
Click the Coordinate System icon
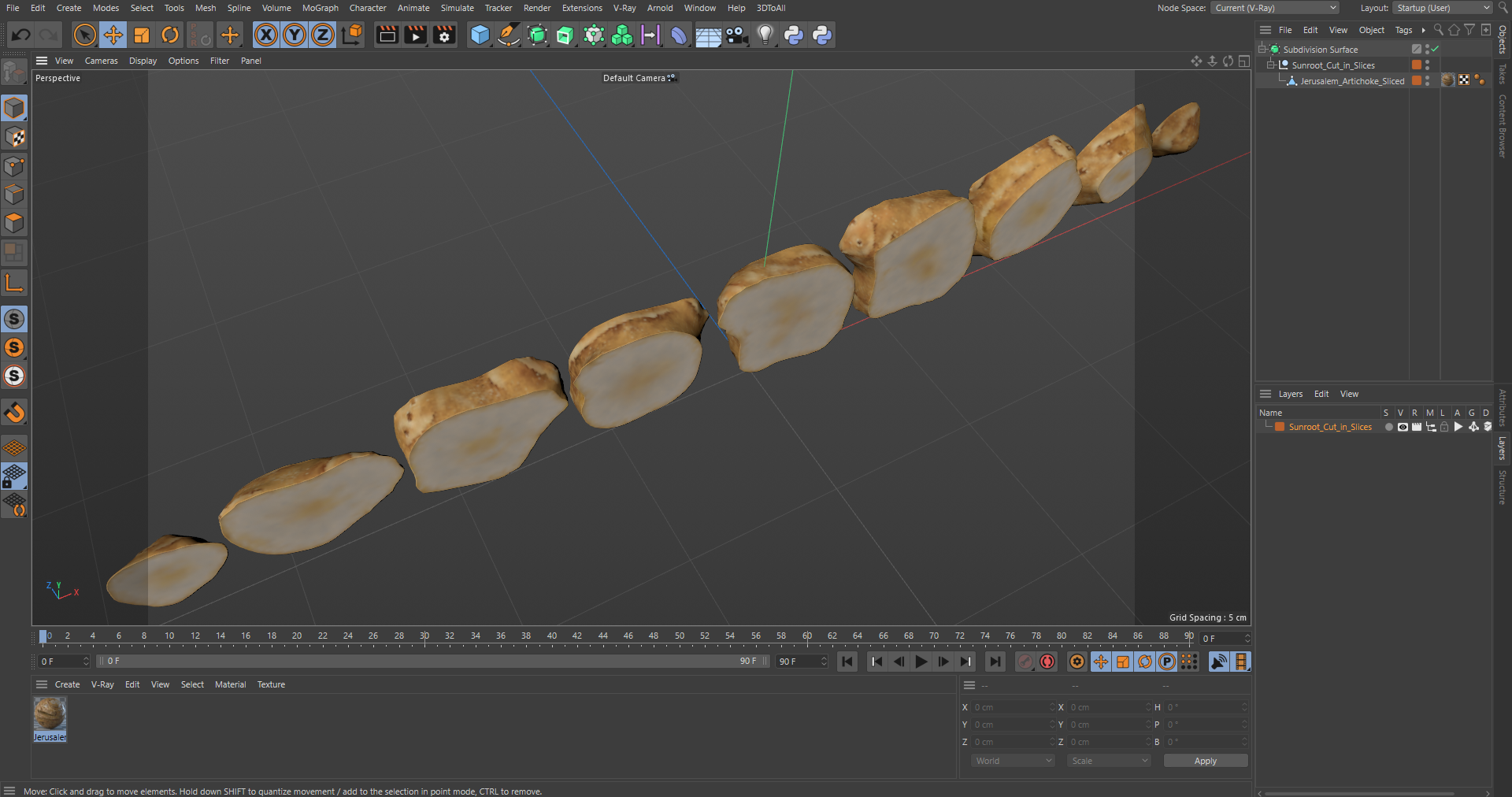[x=352, y=35]
